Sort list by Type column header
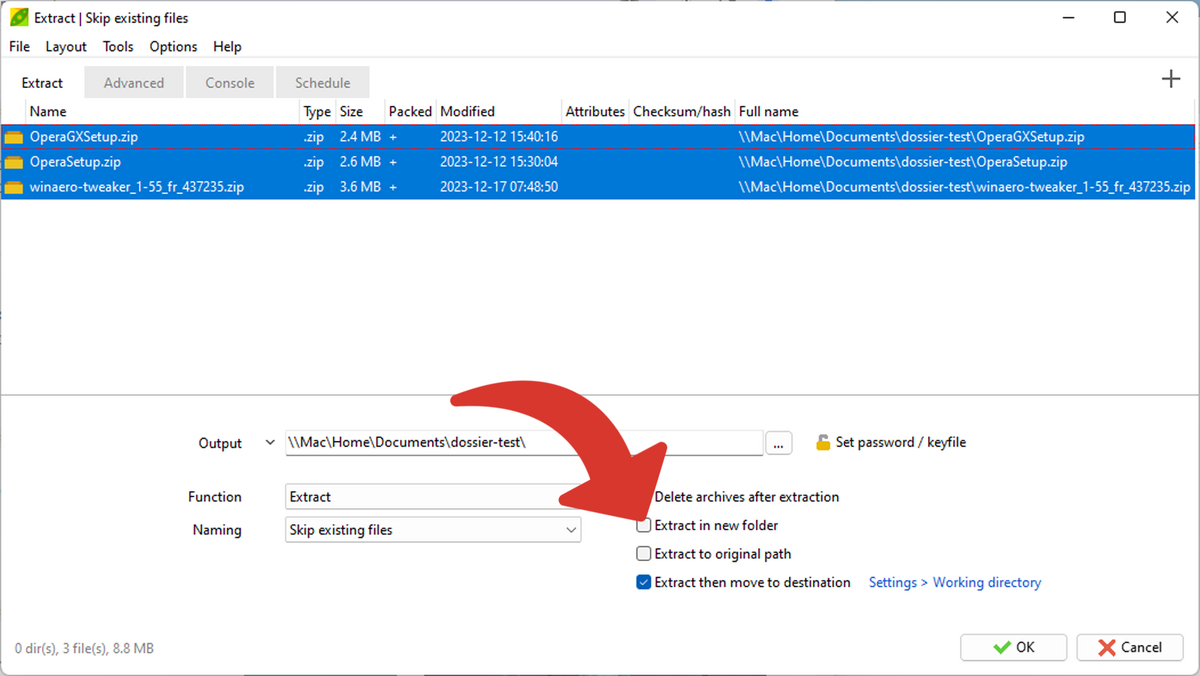The height and width of the screenshot is (676, 1200). tap(318, 112)
